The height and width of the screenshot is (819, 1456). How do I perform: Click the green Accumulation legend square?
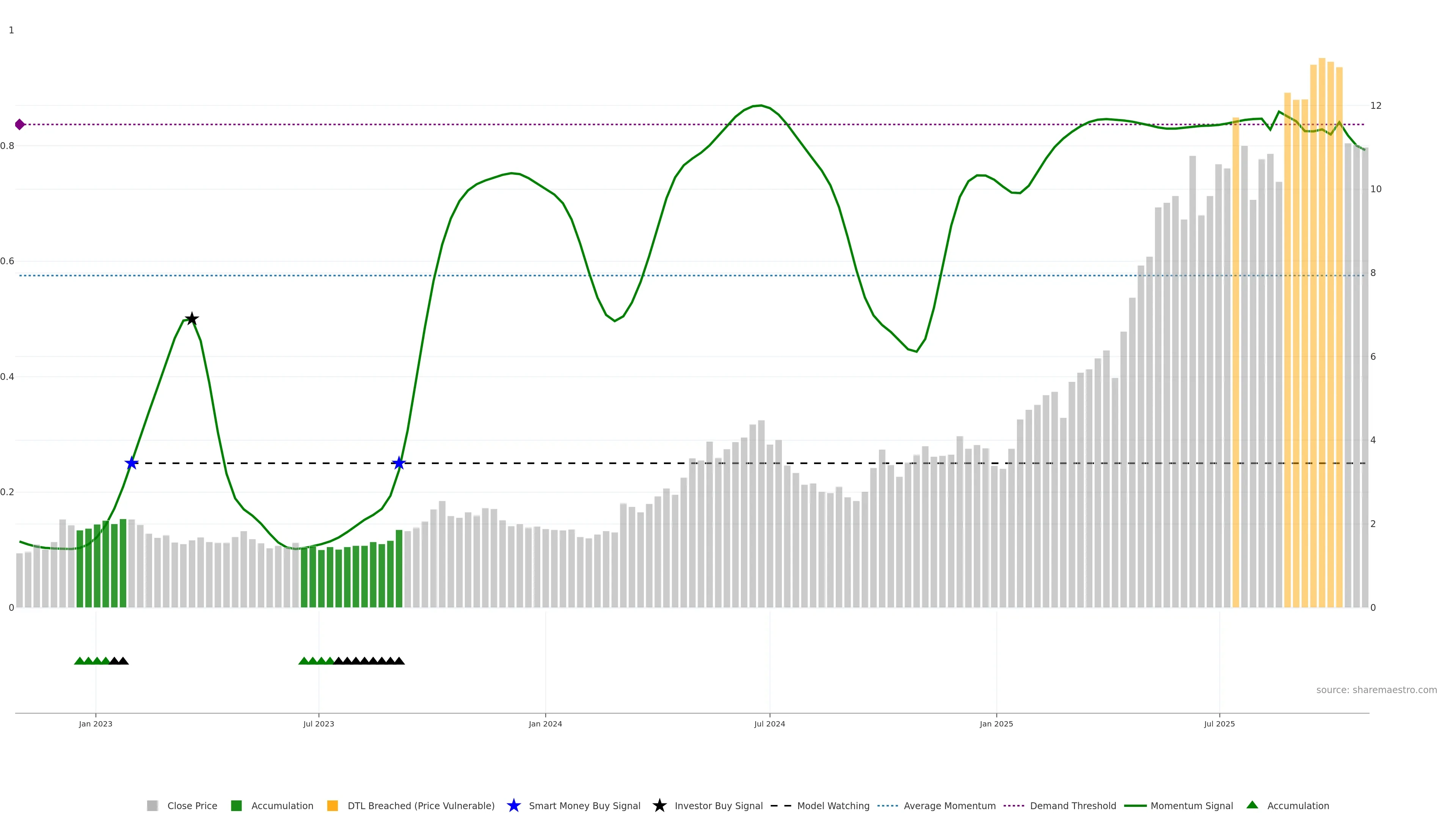click(236, 805)
